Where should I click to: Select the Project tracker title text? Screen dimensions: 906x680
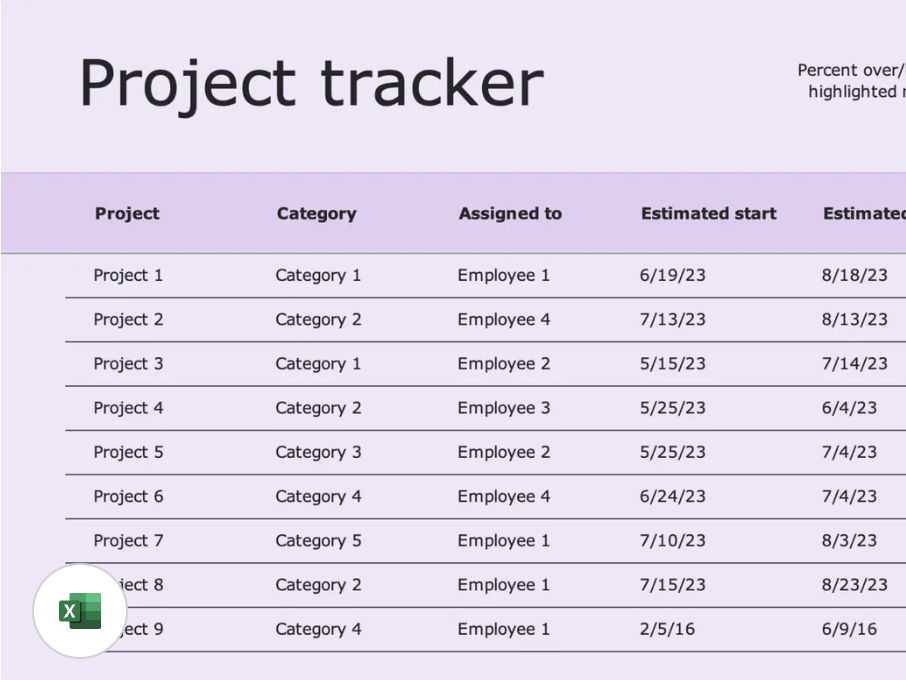point(311,83)
